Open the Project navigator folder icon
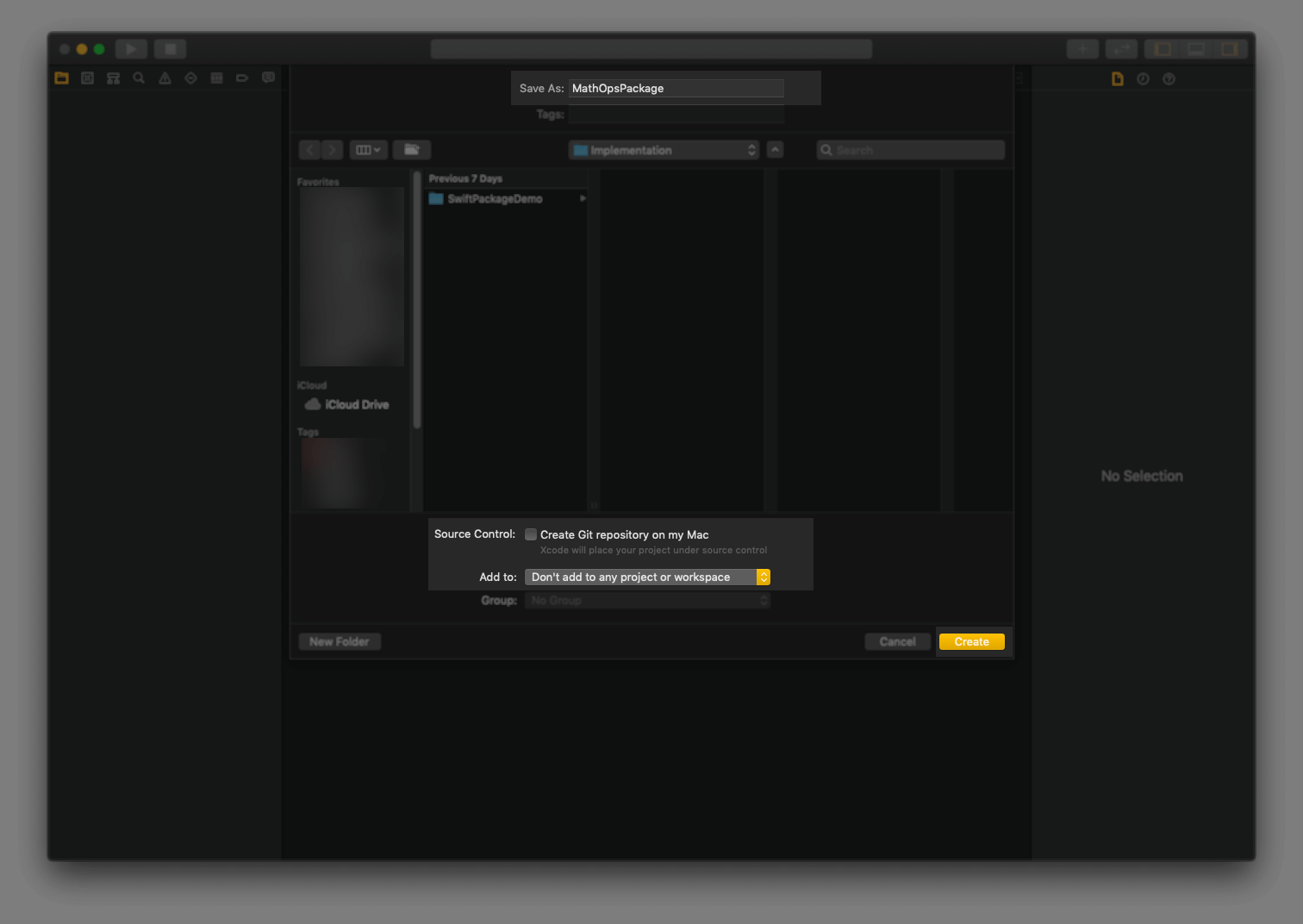The height and width of the screenshot is (924, 1303). point(61,78)
